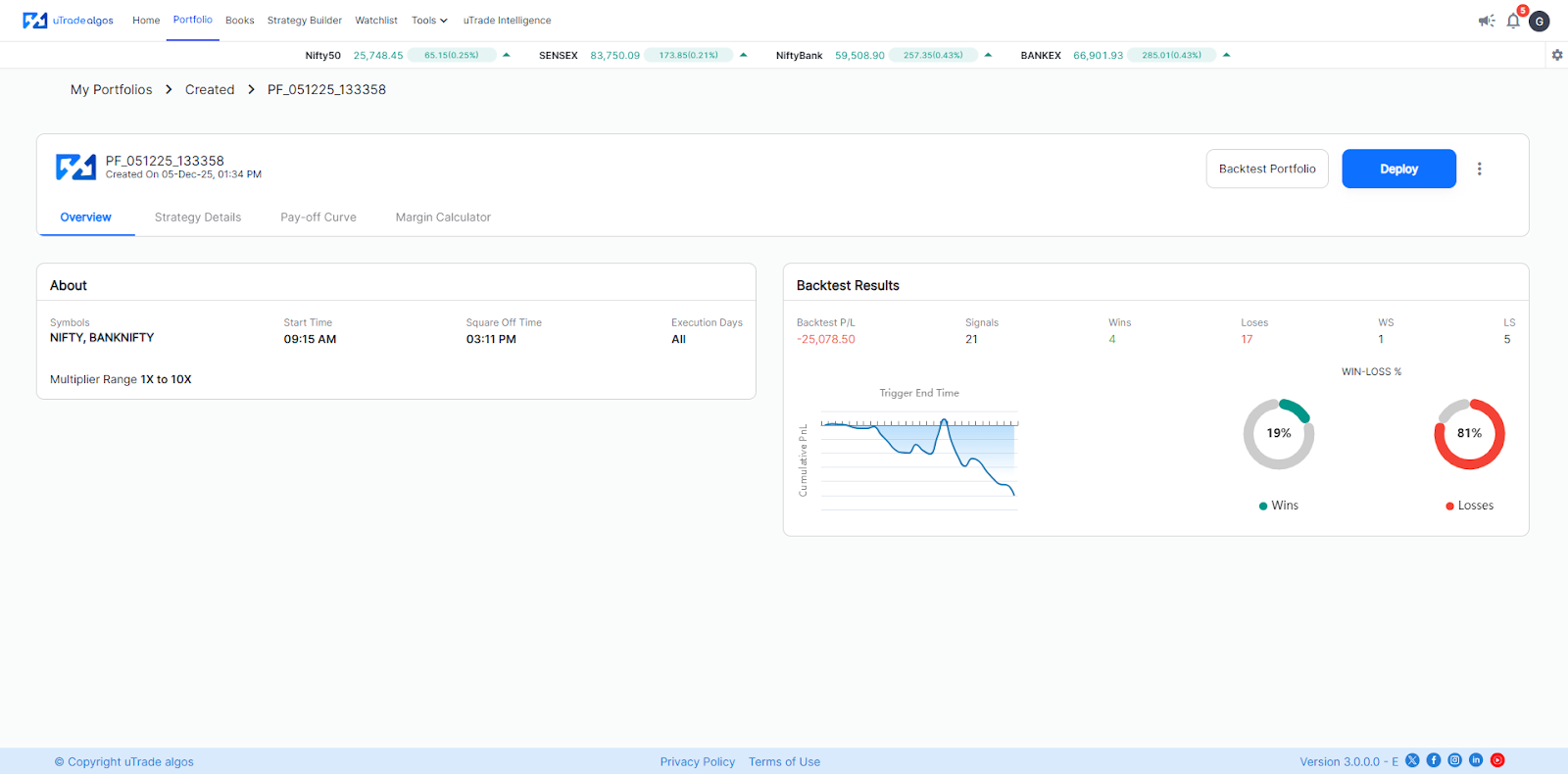
Task: Click the BANKEX up arrow indicator
Action: coord(1227,55)
